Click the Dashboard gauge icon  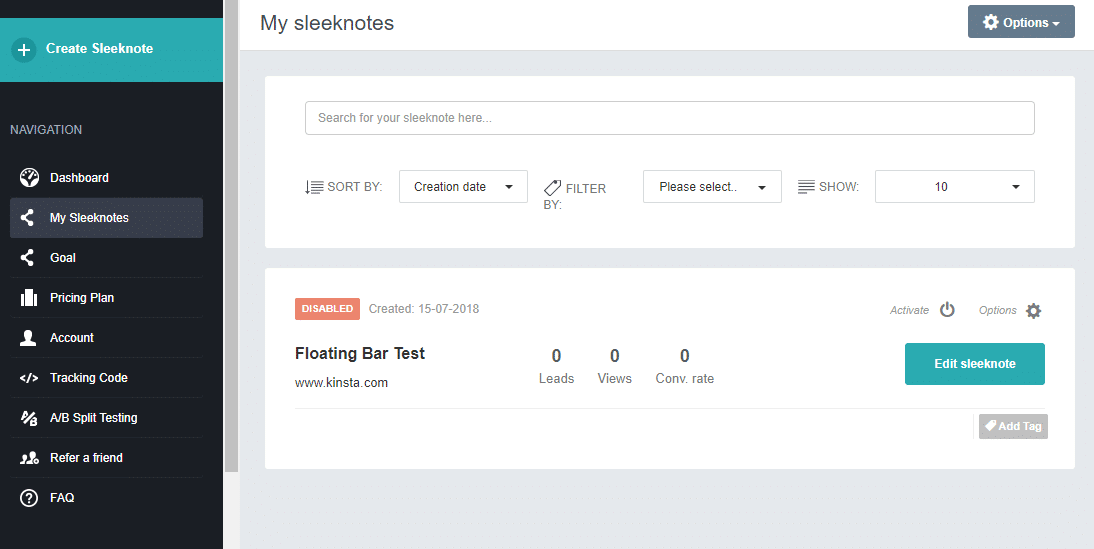[29, 178]
